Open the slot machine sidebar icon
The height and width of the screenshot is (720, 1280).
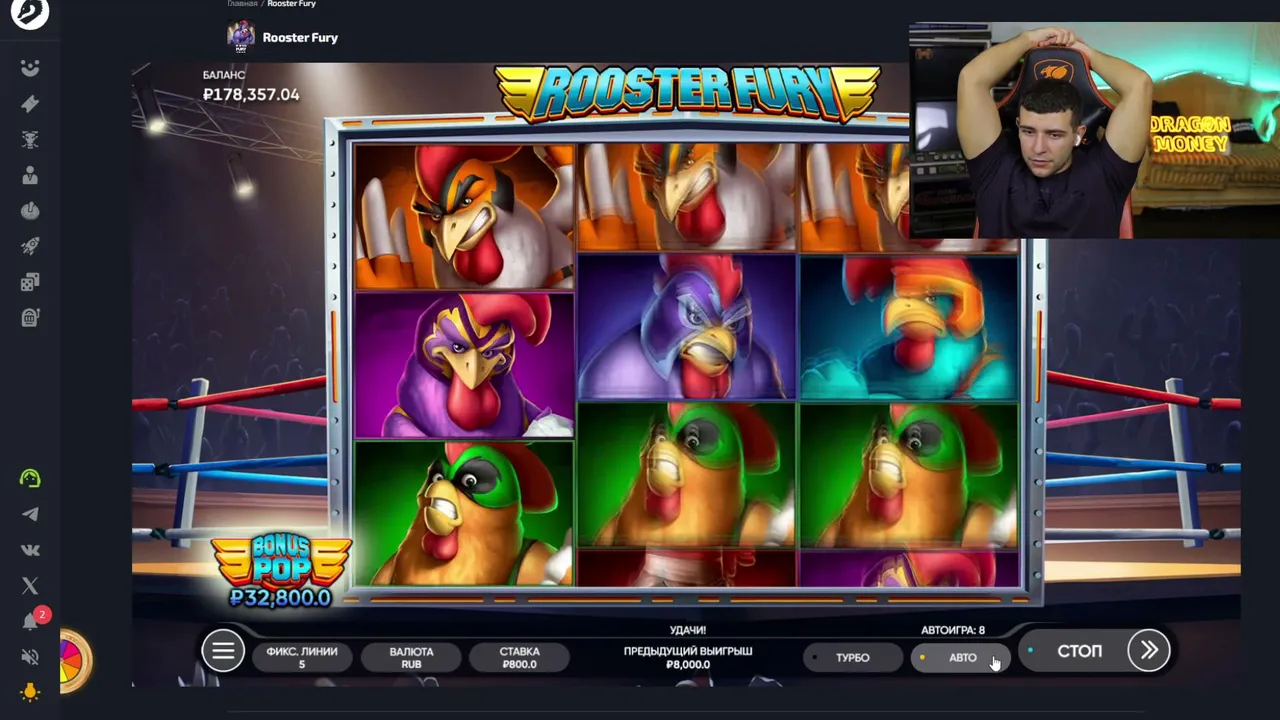coord(30,318)
